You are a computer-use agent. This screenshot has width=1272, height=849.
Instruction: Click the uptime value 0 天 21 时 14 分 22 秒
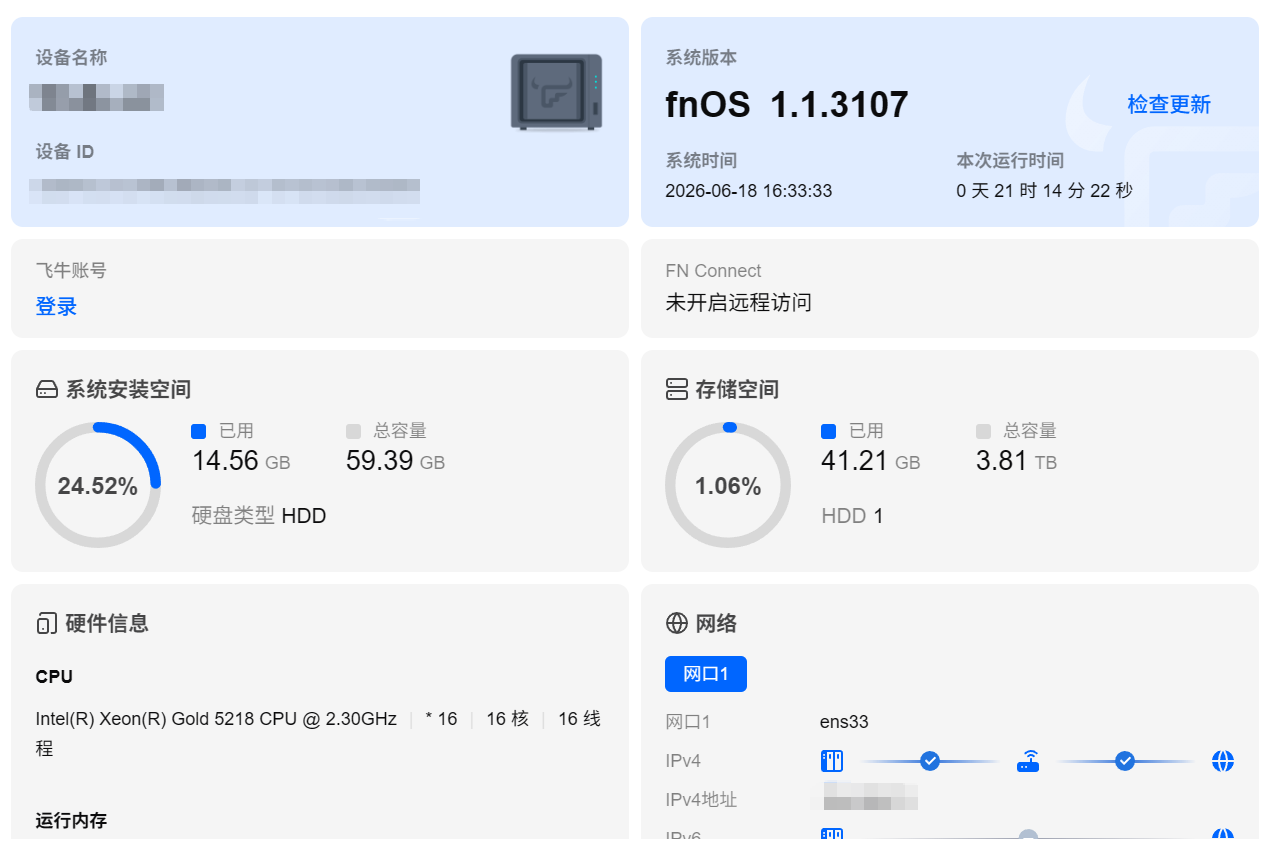tap(1045, 190)
